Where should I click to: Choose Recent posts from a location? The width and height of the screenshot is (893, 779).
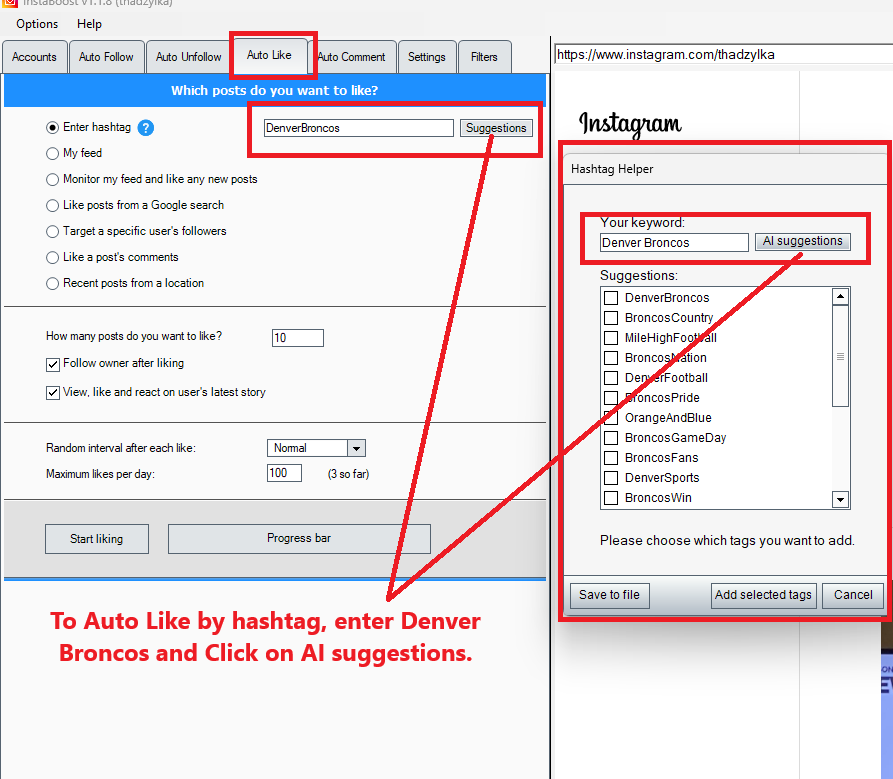52,284
